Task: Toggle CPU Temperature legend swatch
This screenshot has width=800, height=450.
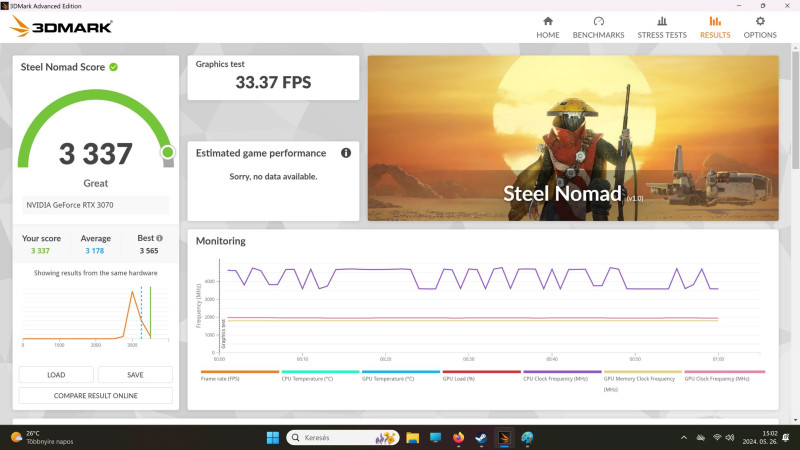Action: tap(320, 372)
